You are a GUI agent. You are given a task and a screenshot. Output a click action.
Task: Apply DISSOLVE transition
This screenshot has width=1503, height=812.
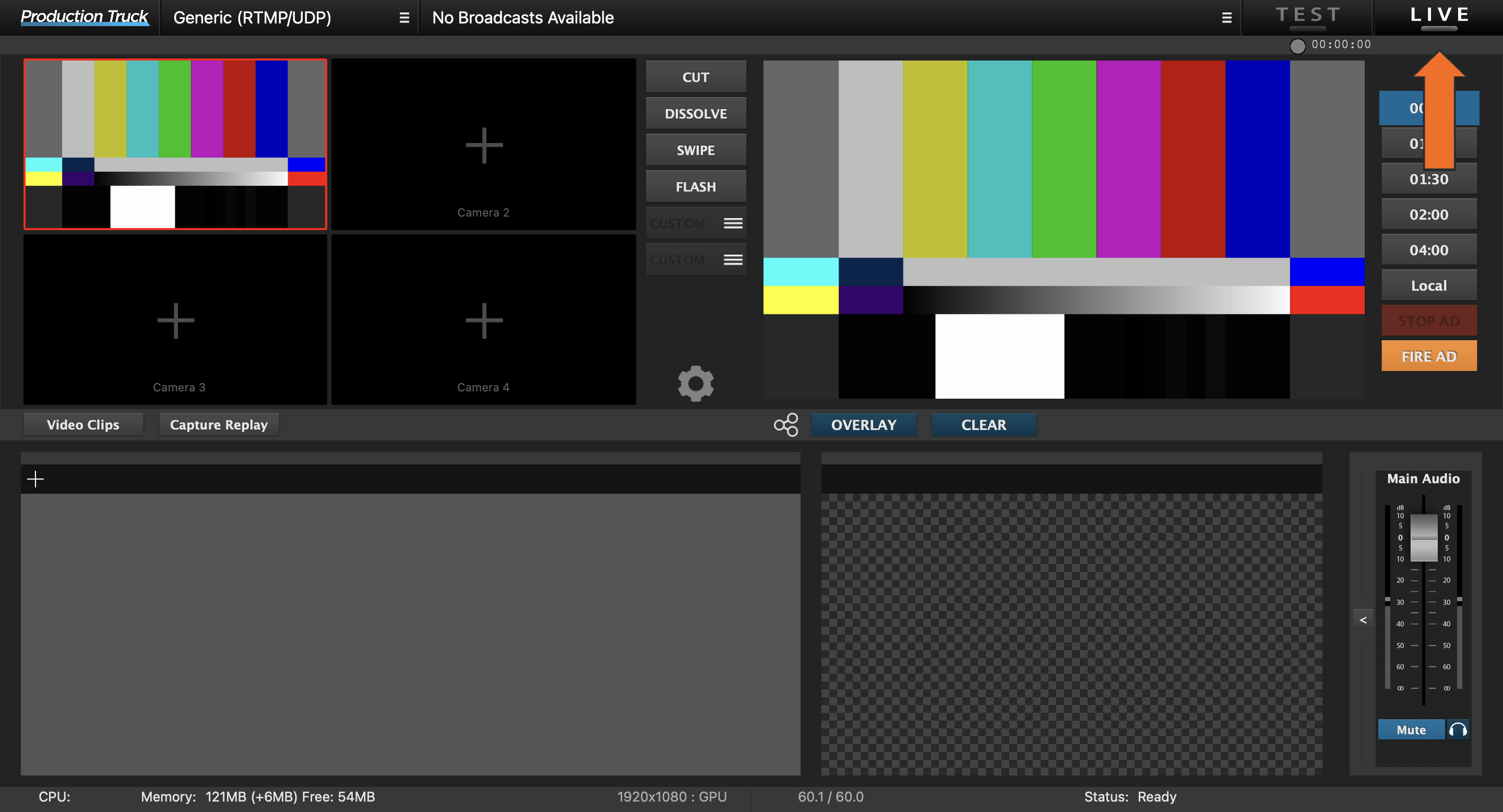[696, 114]
